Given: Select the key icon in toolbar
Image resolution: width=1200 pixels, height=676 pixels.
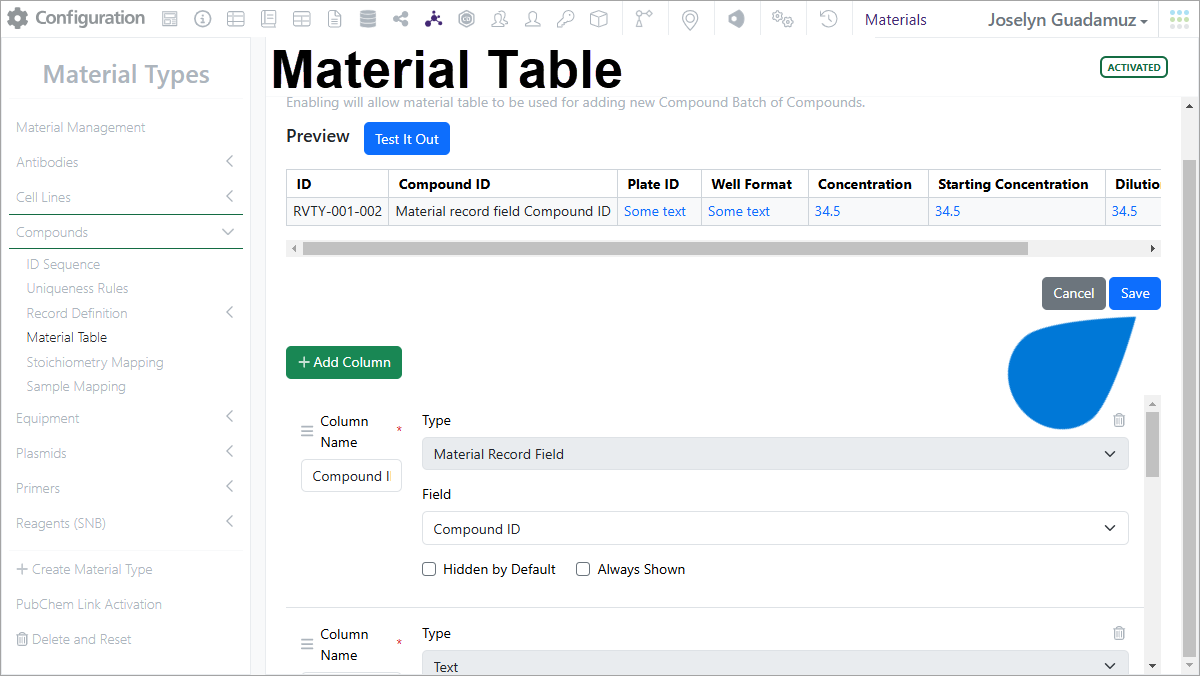Looking at the screenshot, I should tap(566, 19).
